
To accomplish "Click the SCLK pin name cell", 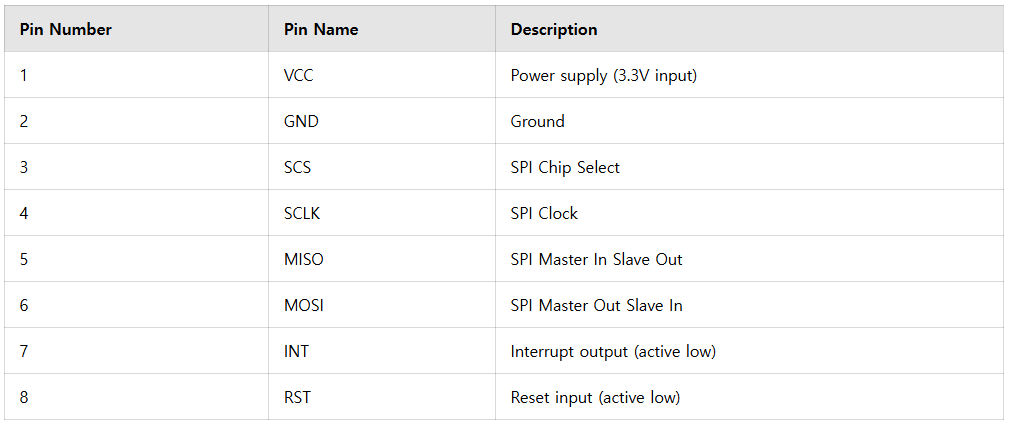I will pos(302,214).
